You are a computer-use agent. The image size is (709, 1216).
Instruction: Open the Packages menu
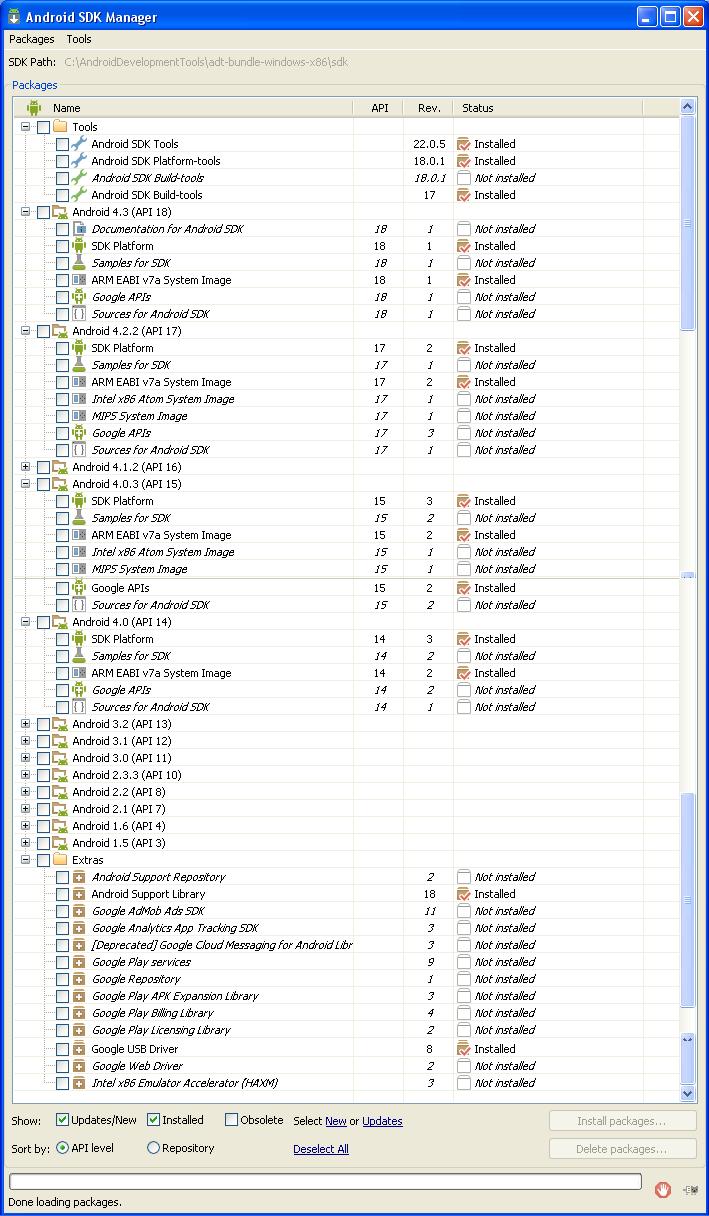tap(32, 39)
